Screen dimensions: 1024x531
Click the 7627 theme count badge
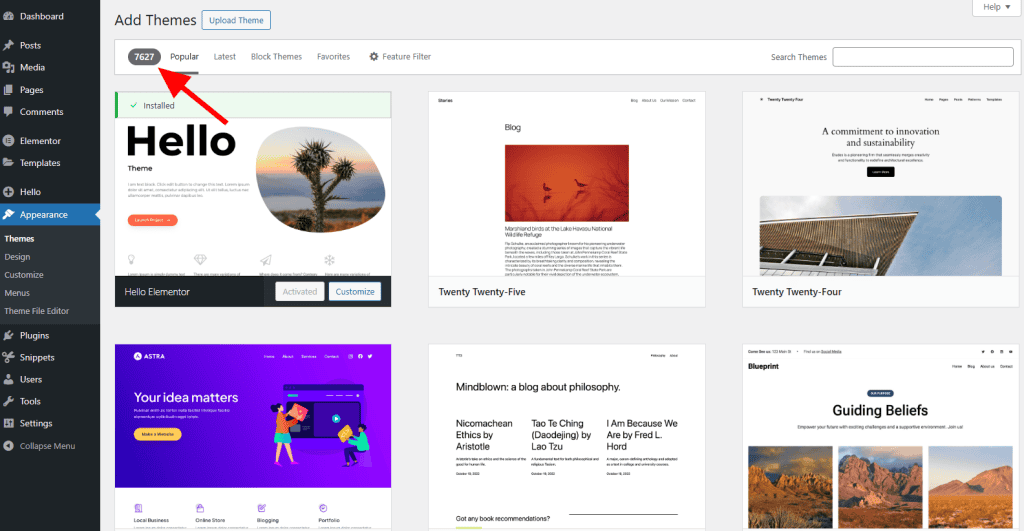coord(144,57)
